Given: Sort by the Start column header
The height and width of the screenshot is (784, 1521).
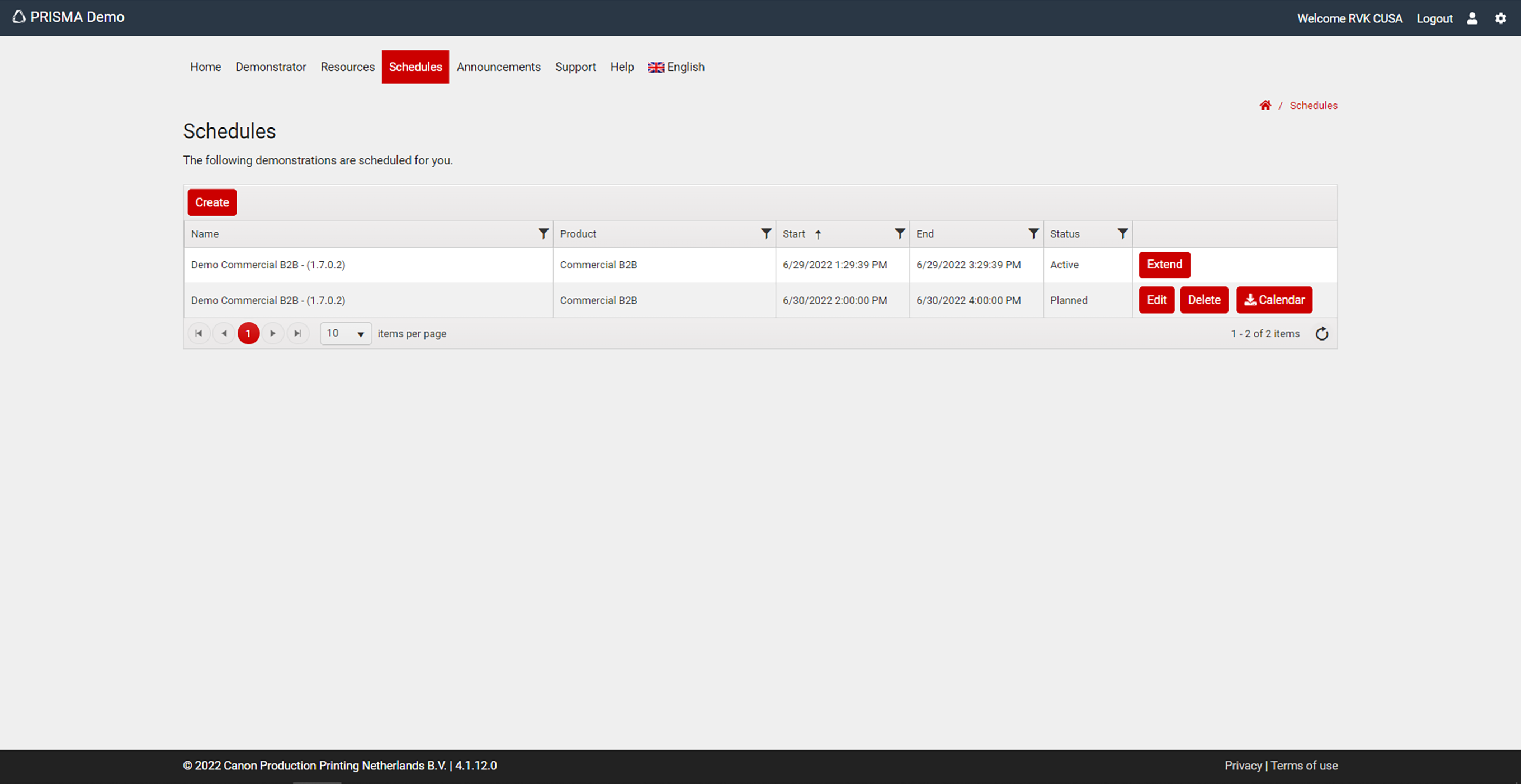Looking at the screenshot, I should click(x=793, y=234).
